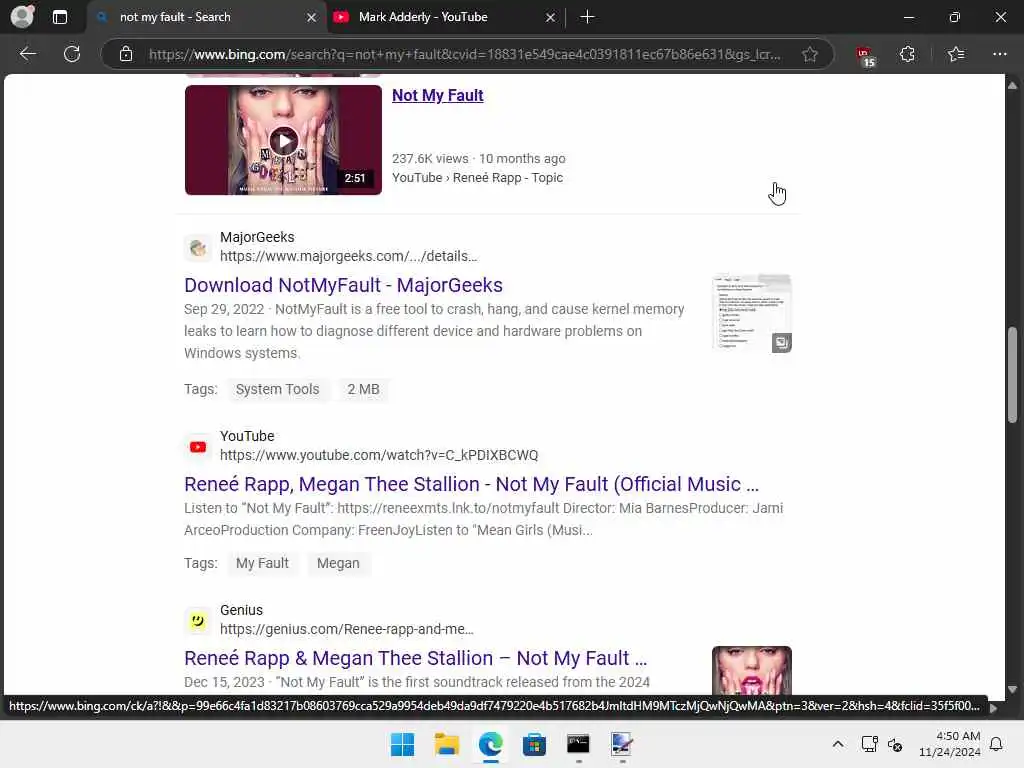Close the Mark Adderly - YouTube tab
Viewport: 1024px width, 768px height.
click(550, 18)
